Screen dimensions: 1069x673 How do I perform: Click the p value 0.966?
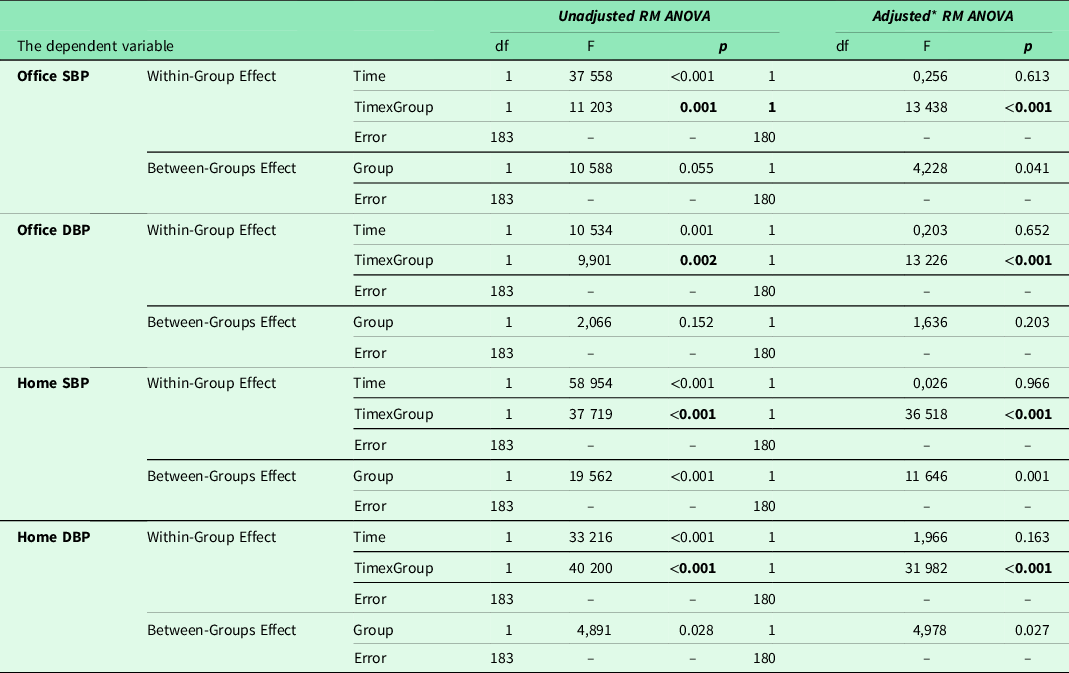click(x=1031, y=383)
